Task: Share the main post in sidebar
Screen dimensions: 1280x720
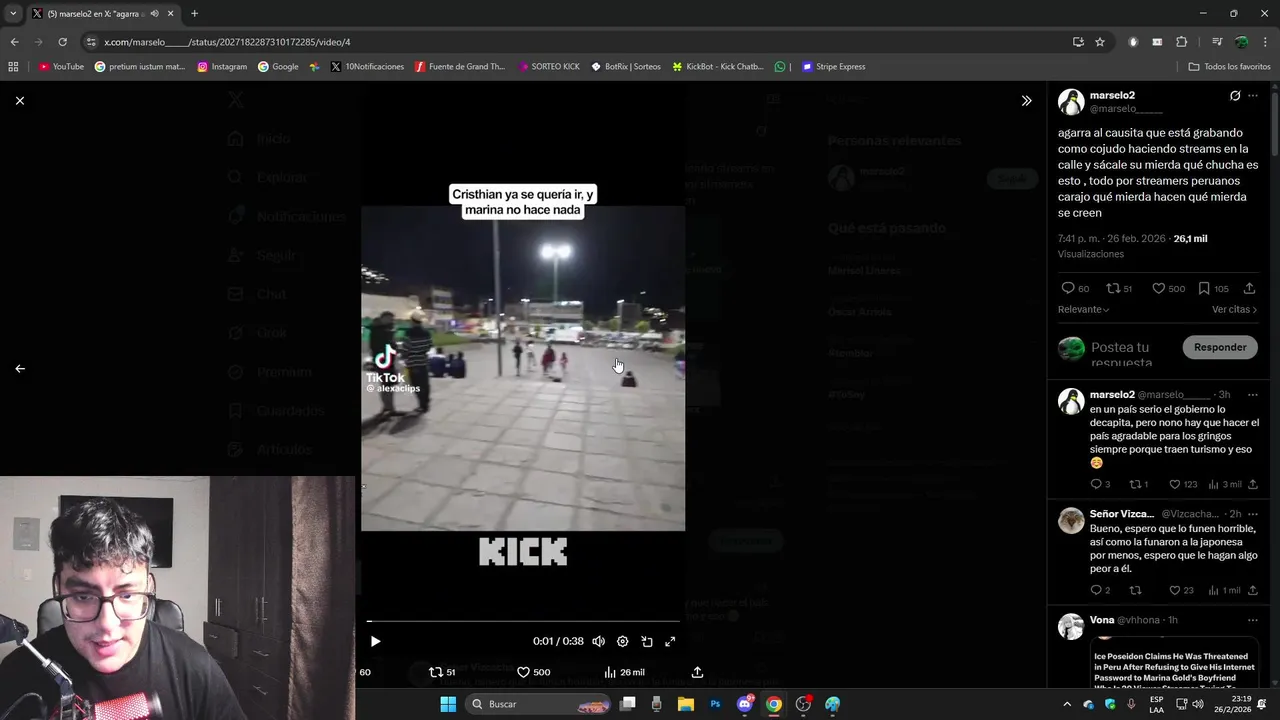Action: click(x=1250, y=288)
